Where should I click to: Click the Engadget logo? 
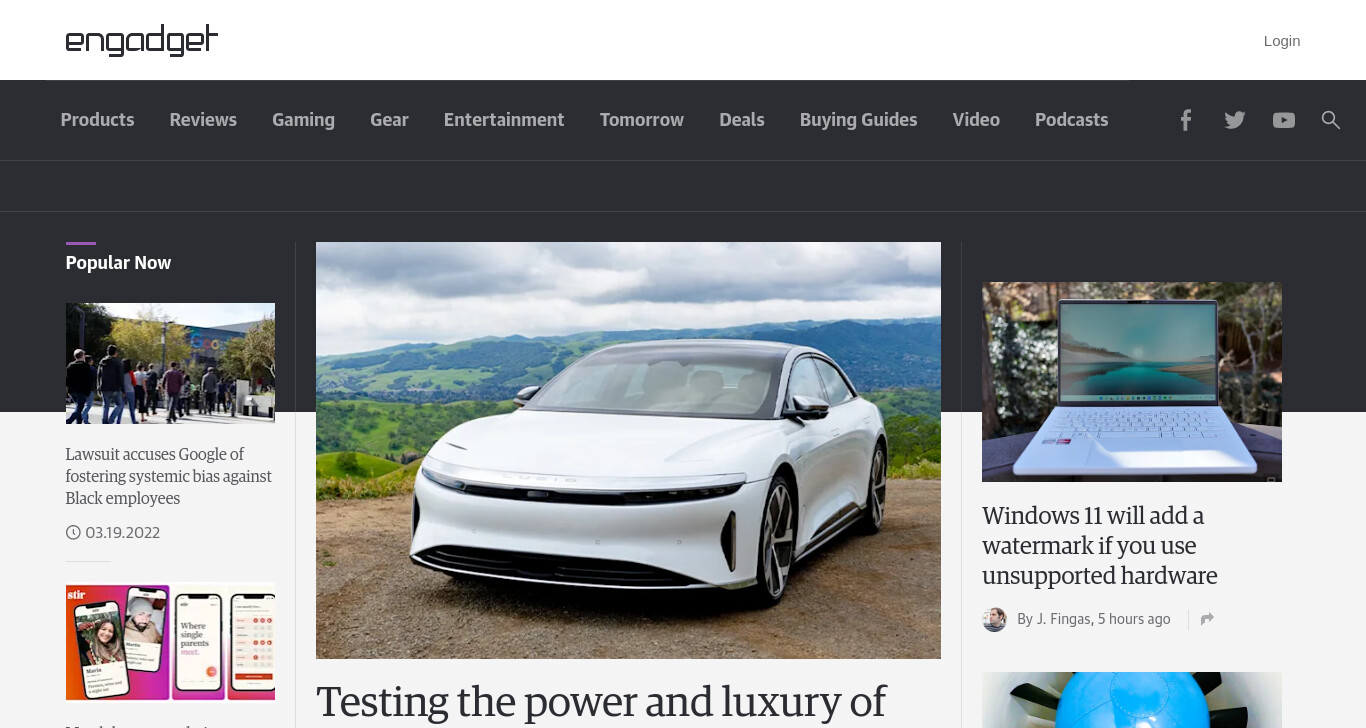141,40
